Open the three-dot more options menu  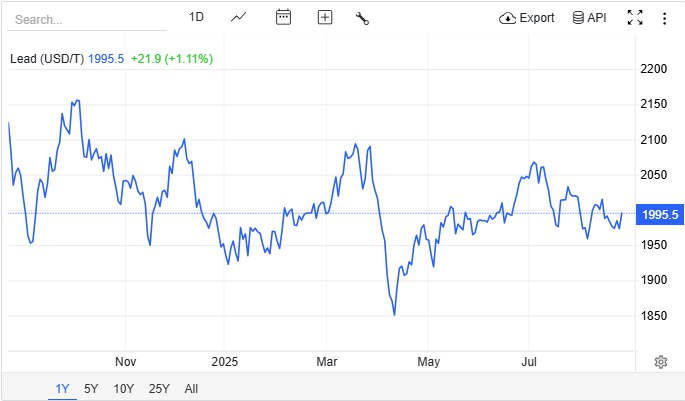[x=663, y=17]
